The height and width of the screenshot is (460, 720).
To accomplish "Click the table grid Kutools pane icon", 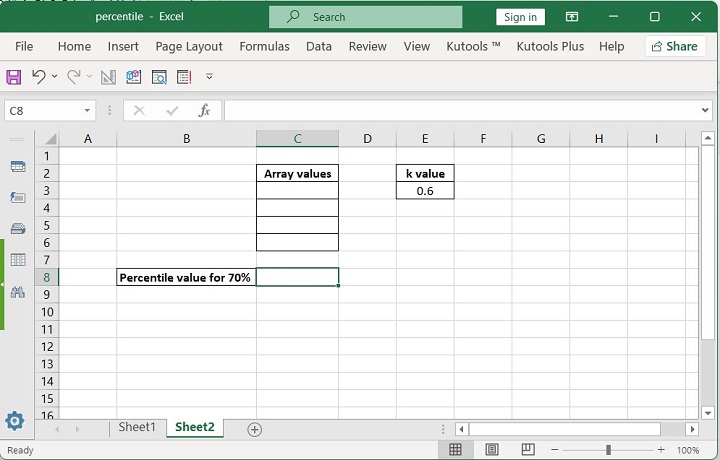I will point(18,260).
